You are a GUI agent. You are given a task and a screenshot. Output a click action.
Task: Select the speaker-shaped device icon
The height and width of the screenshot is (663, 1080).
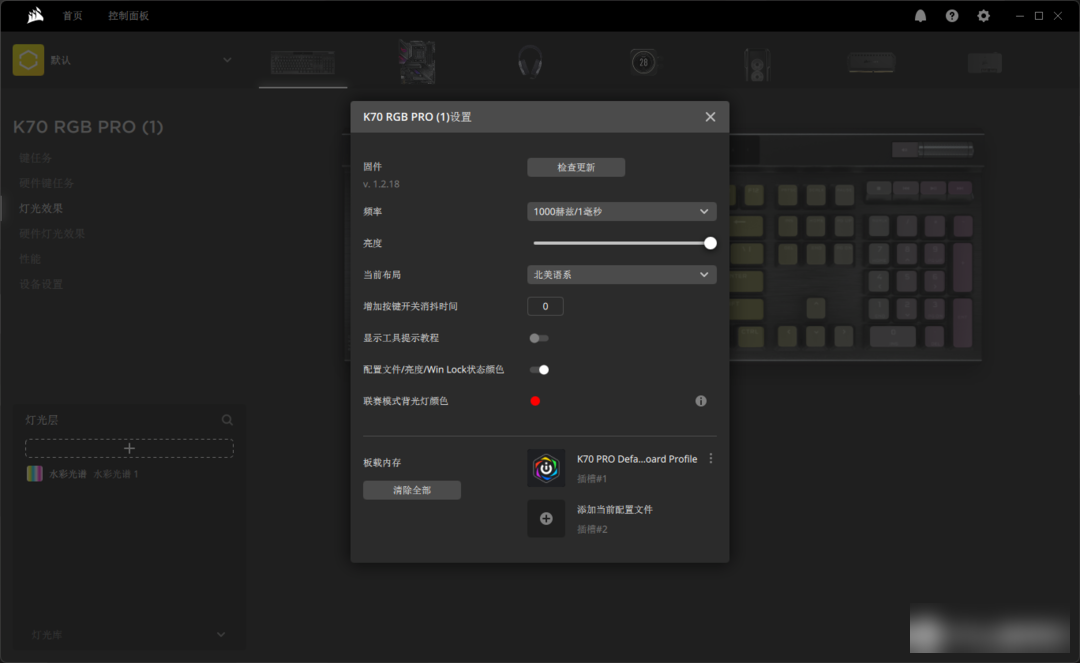coord(757,64)
